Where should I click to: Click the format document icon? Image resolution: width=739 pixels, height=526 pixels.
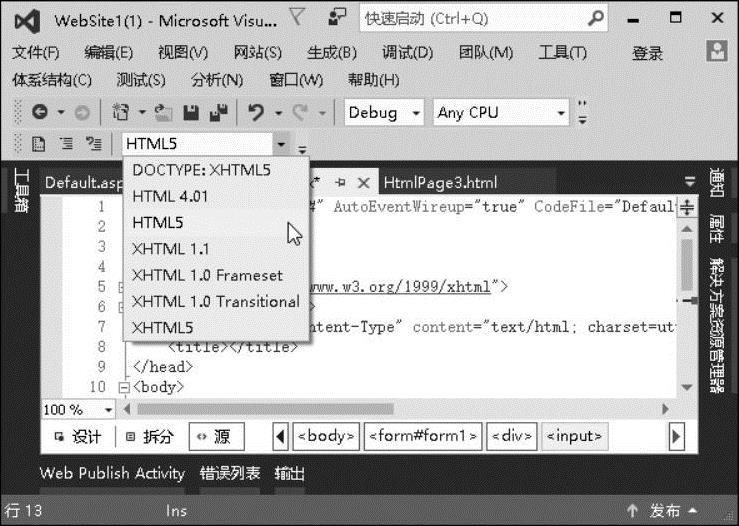point(38,143)
